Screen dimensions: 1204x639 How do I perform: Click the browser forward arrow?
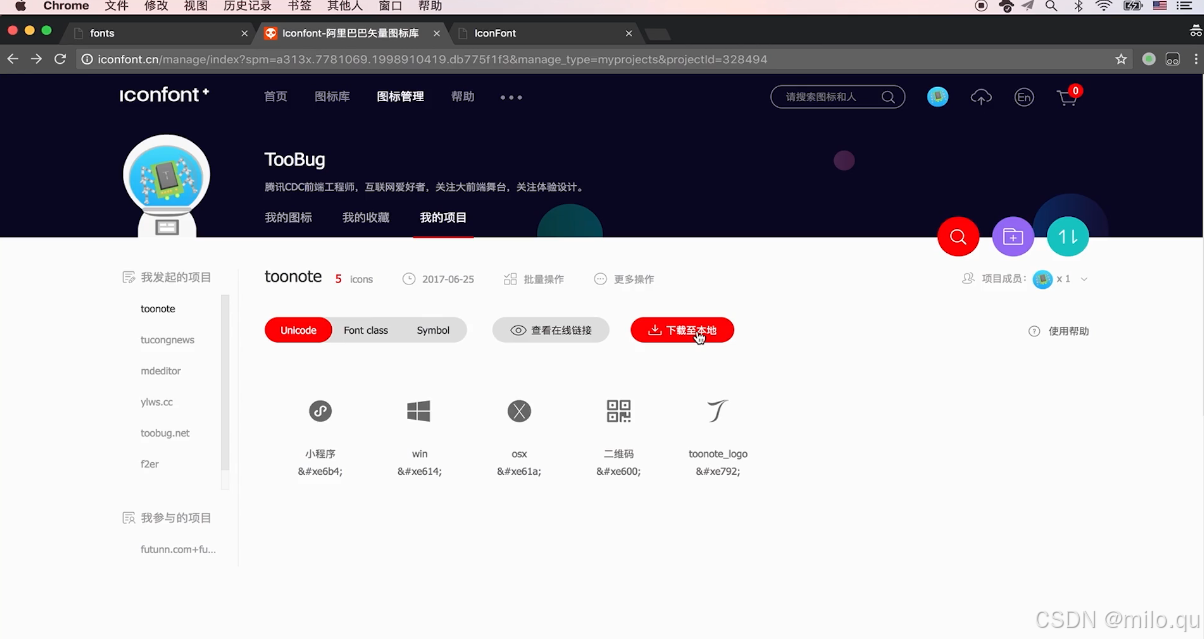[x=36, y=59]
